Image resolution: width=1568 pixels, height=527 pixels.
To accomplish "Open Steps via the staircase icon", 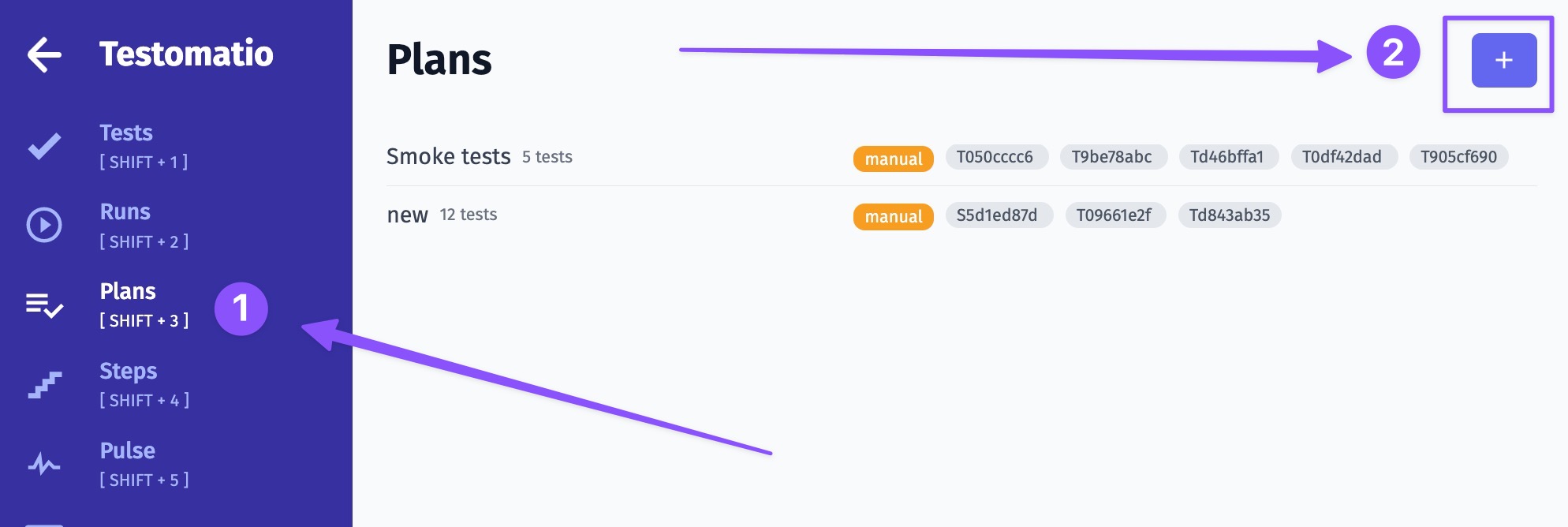I will (x=44, y=385).
